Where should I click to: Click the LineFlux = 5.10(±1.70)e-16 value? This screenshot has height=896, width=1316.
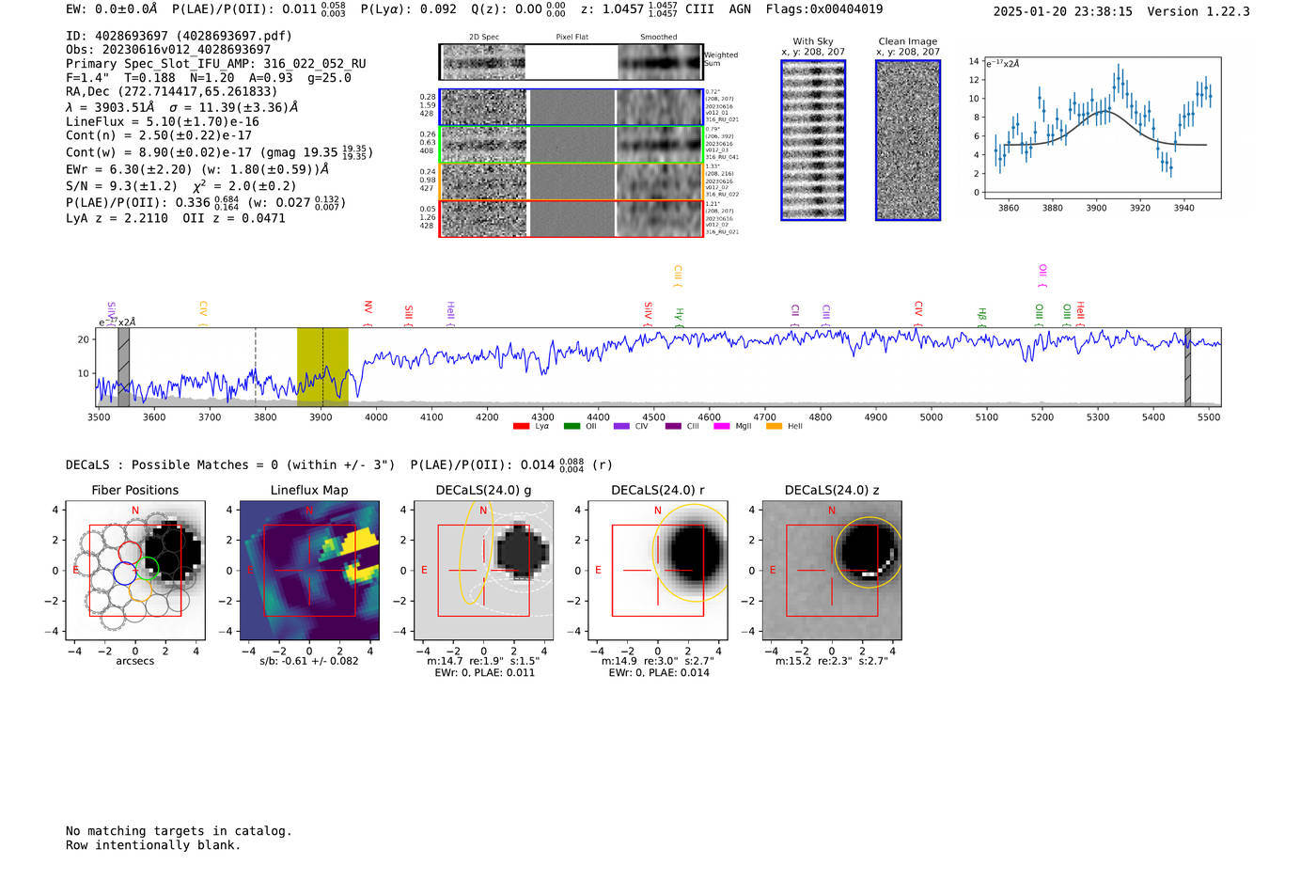(x=163, y=122)
